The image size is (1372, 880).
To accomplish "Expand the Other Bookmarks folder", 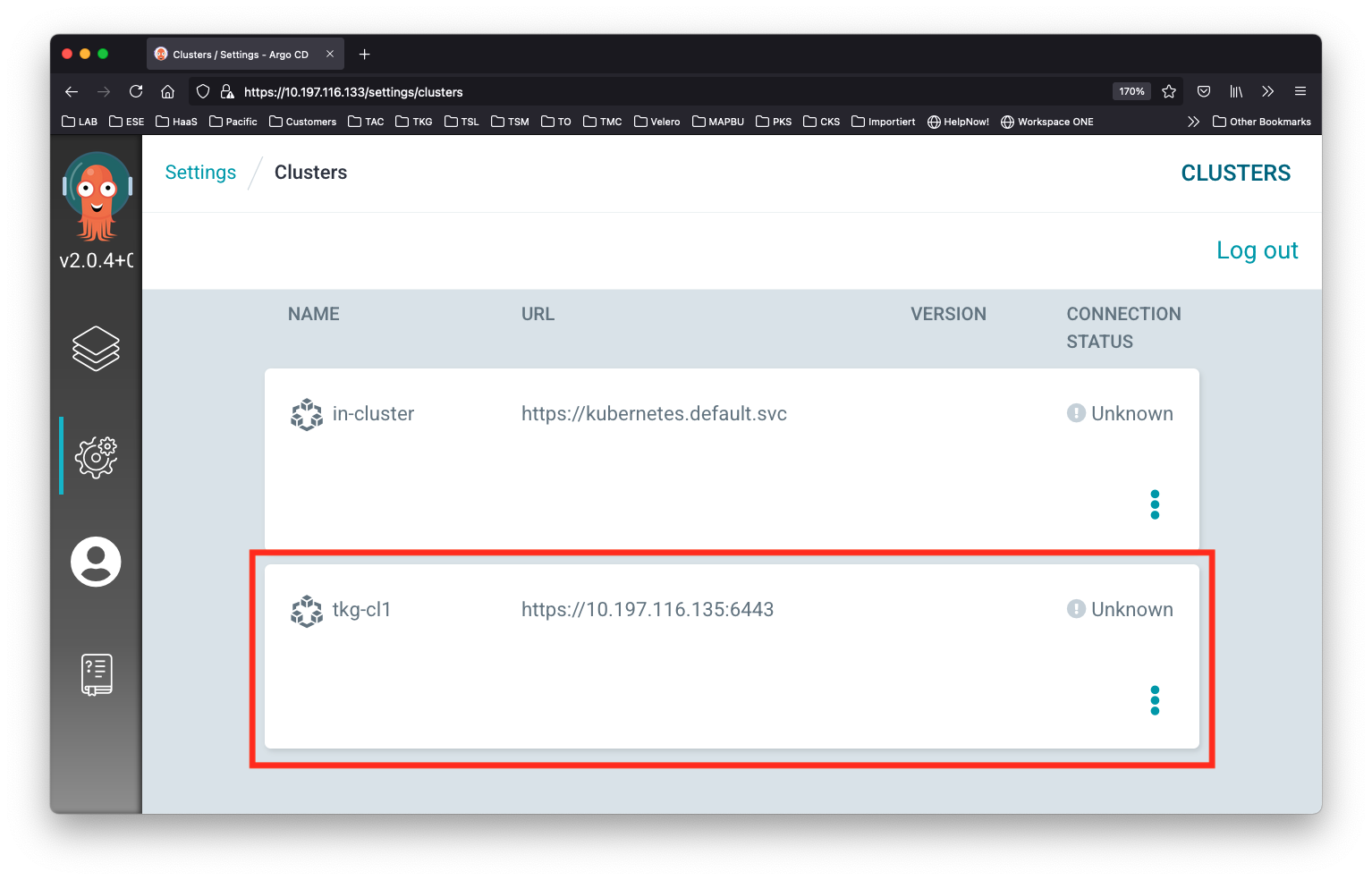I will 1261,121.
